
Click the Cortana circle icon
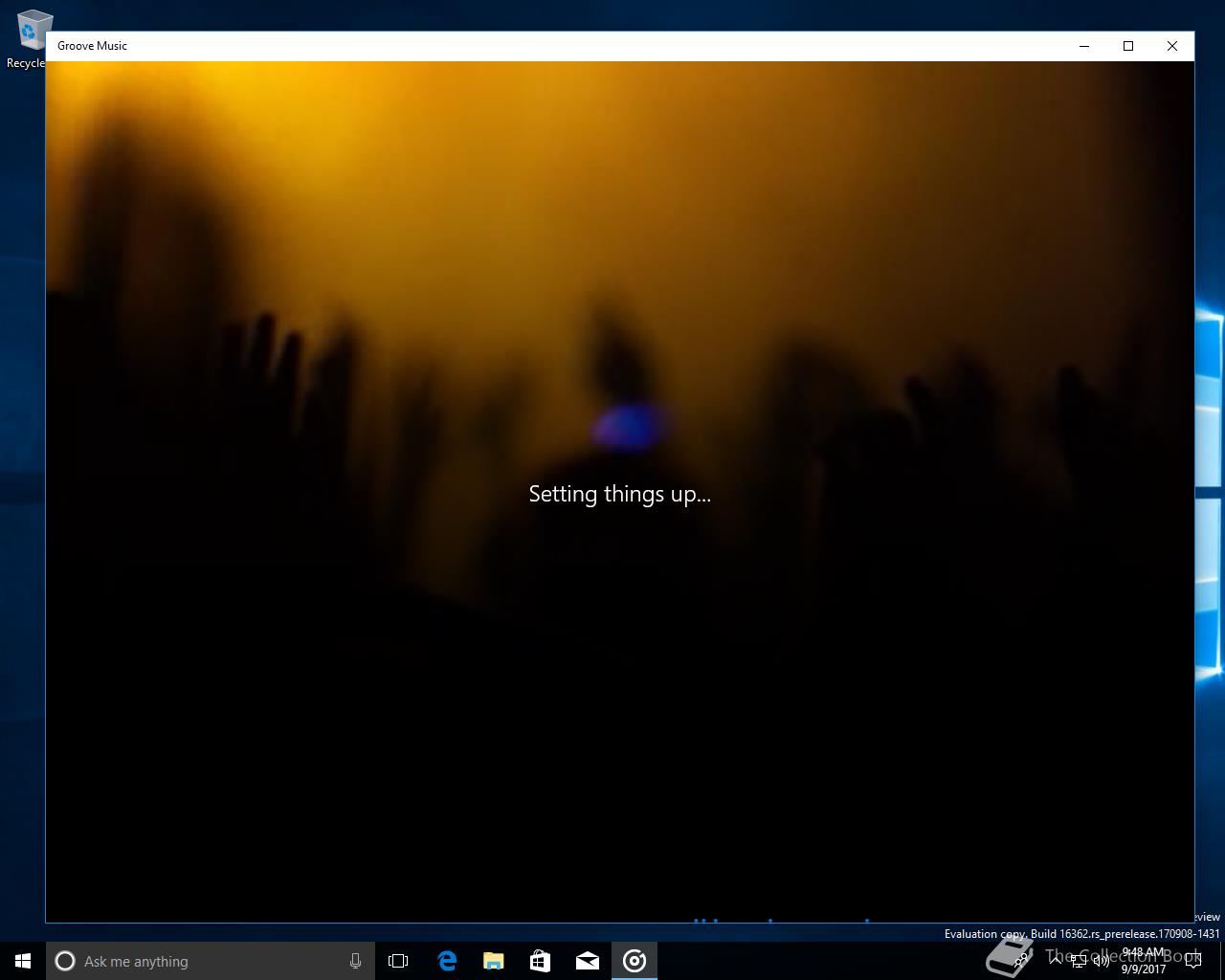tap(65, 961)
